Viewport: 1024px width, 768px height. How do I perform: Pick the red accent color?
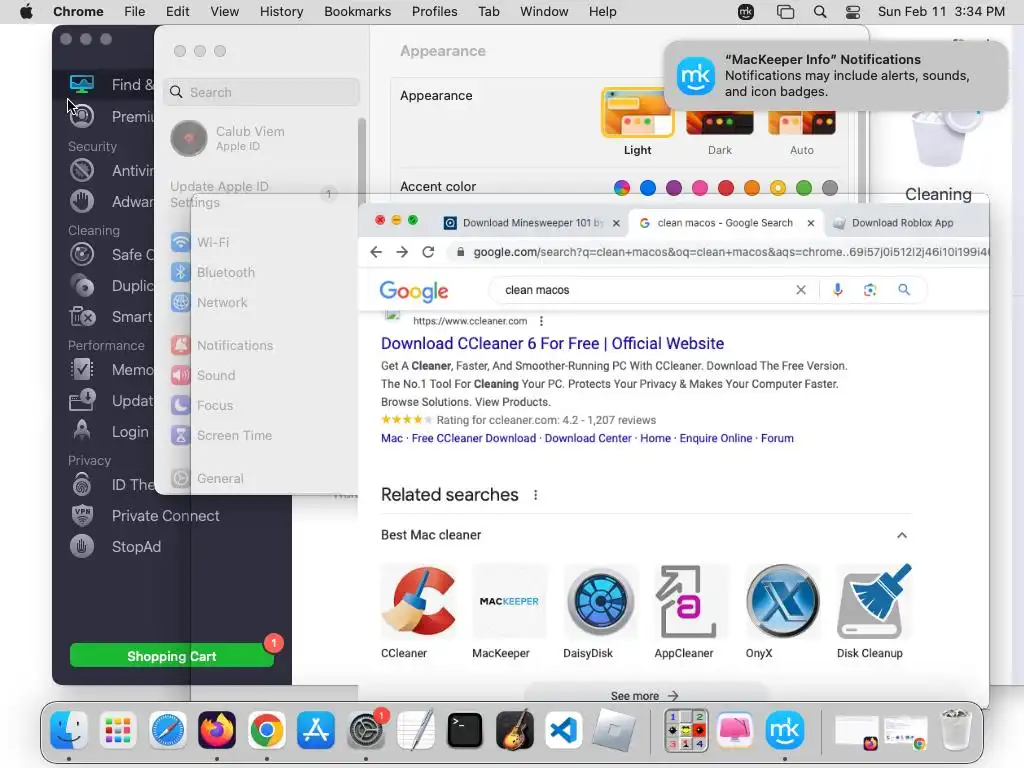(x=726, y=188)
